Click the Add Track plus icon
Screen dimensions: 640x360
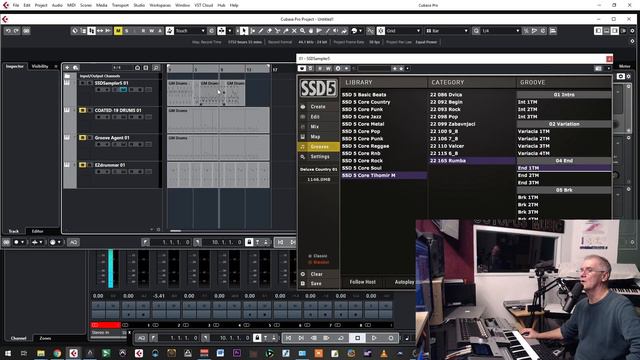point(67,67)
